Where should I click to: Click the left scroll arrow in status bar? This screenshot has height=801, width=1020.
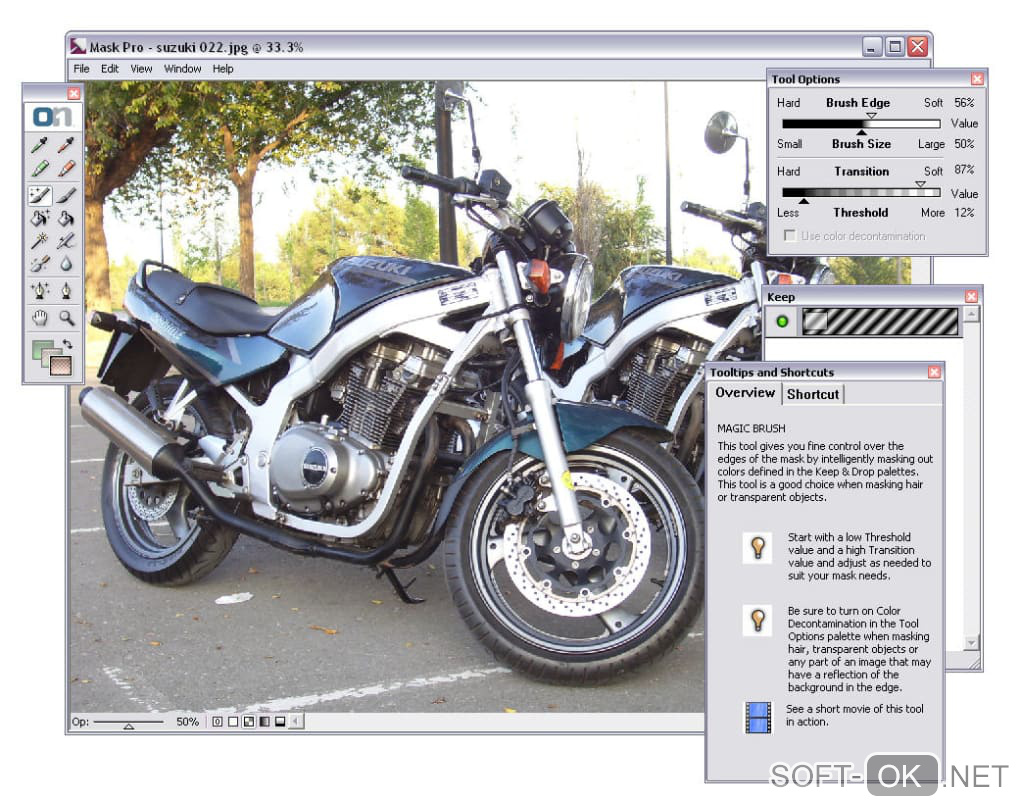point(296,722)
